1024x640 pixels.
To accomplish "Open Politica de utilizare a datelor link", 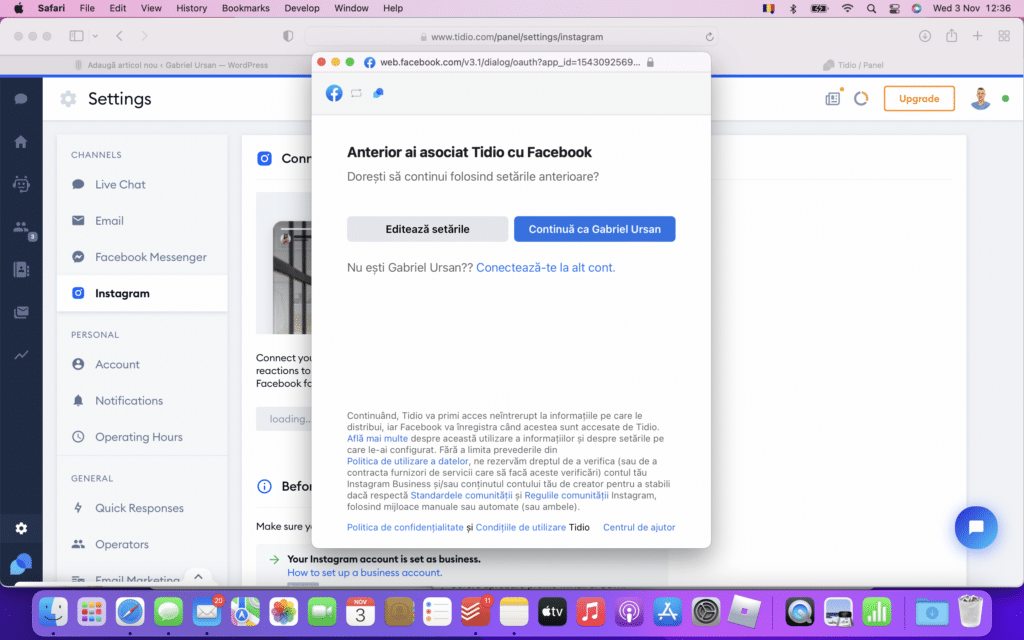I will (x=408, y=461).
